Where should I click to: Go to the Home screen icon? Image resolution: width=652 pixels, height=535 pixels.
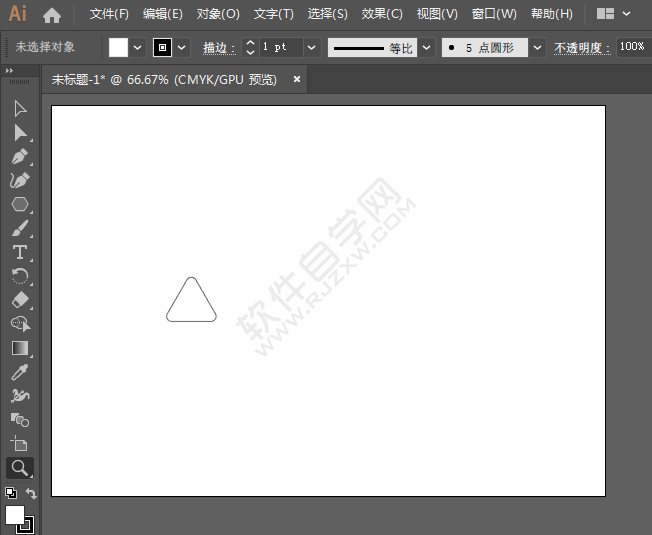click(52, 15)
